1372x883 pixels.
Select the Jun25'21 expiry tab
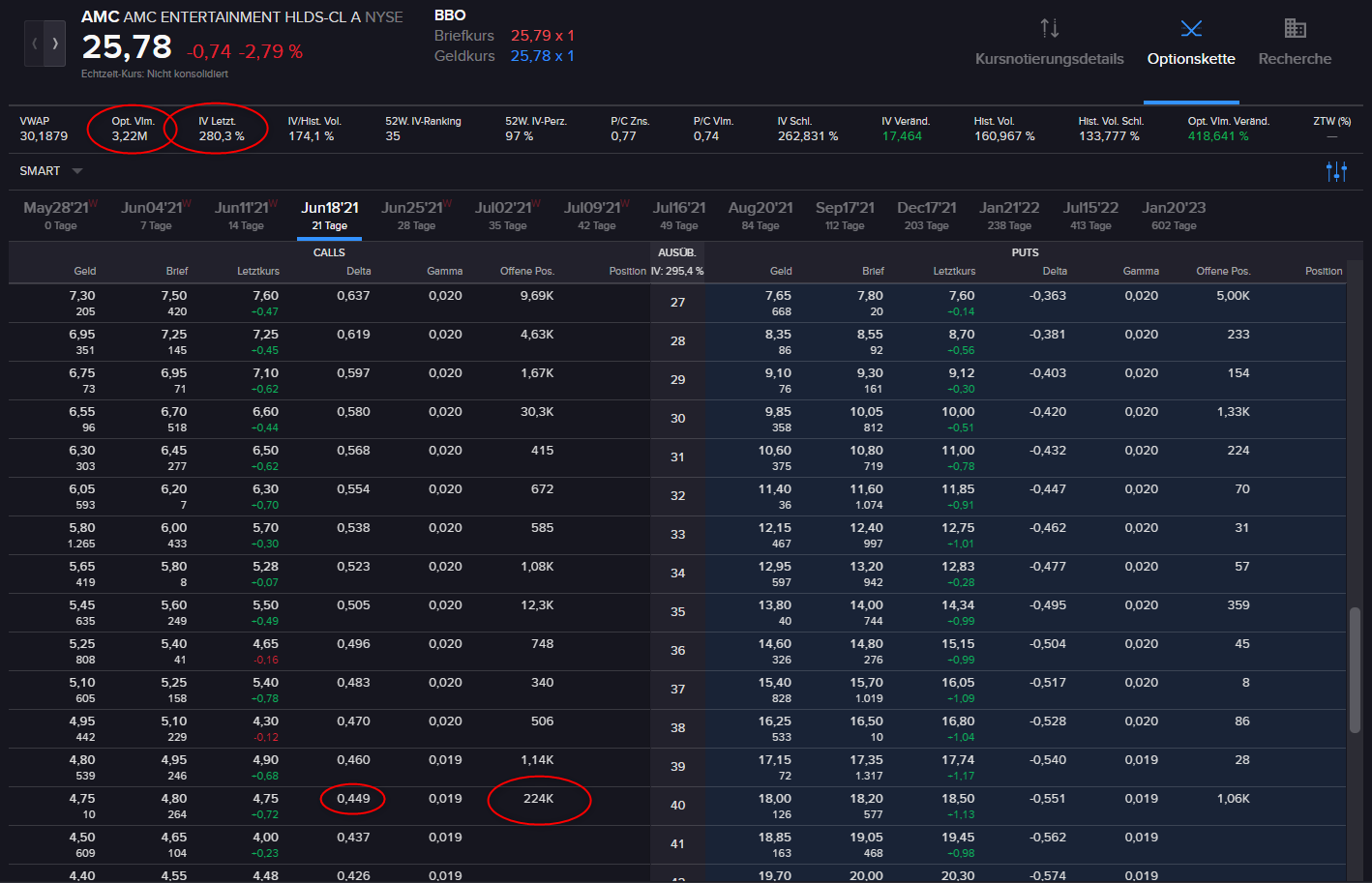click(x=416, y=216)
